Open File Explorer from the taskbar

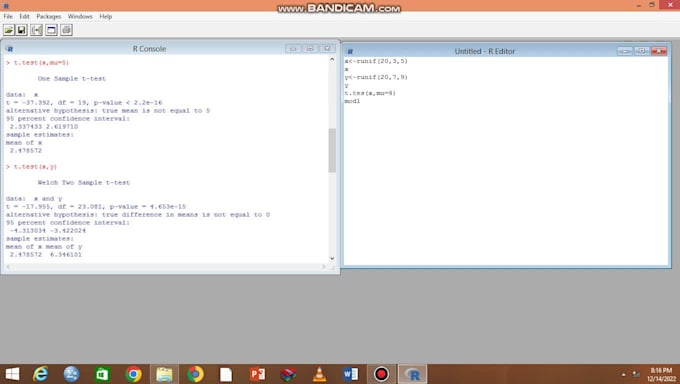coord(164,374)
